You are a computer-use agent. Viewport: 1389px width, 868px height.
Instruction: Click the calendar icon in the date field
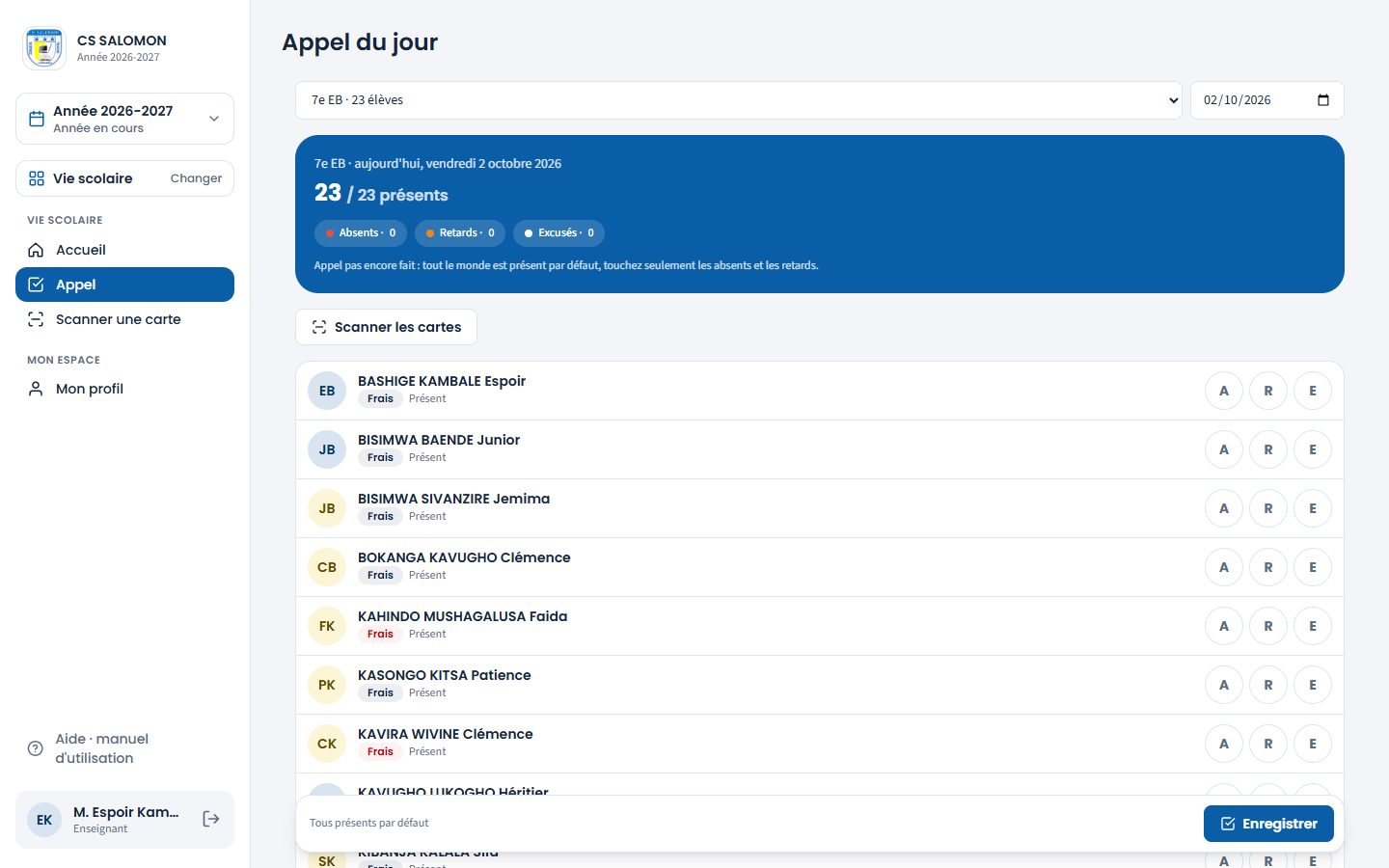coord(1323,100)
